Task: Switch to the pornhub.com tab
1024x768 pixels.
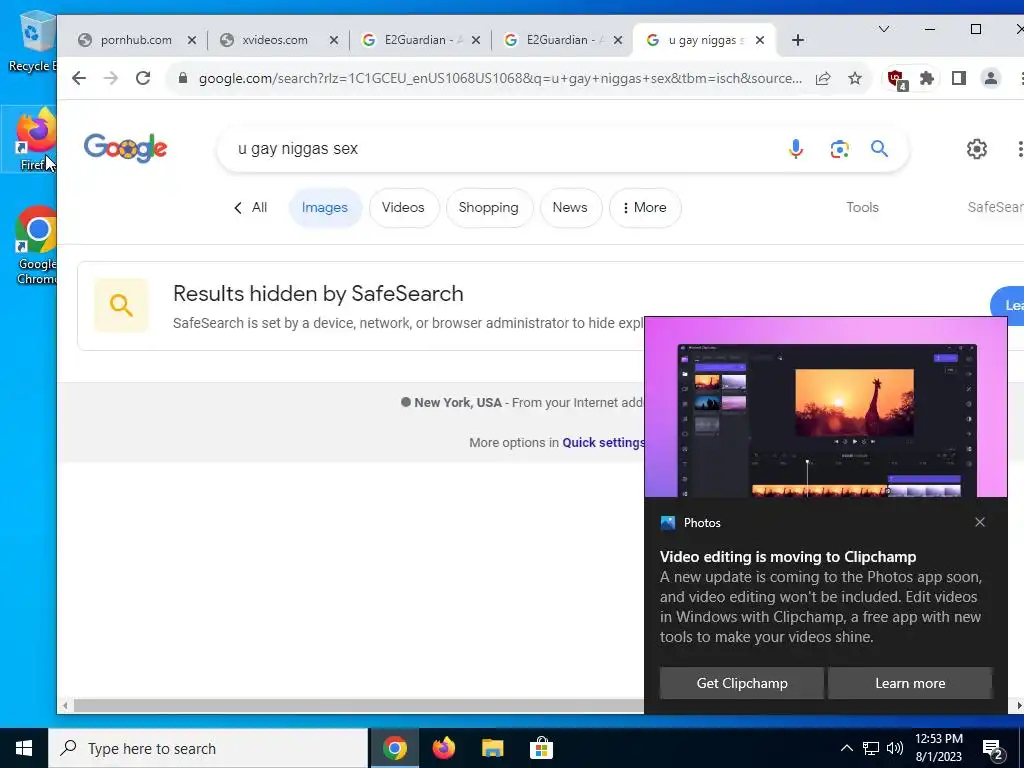Action: point(136,40)
